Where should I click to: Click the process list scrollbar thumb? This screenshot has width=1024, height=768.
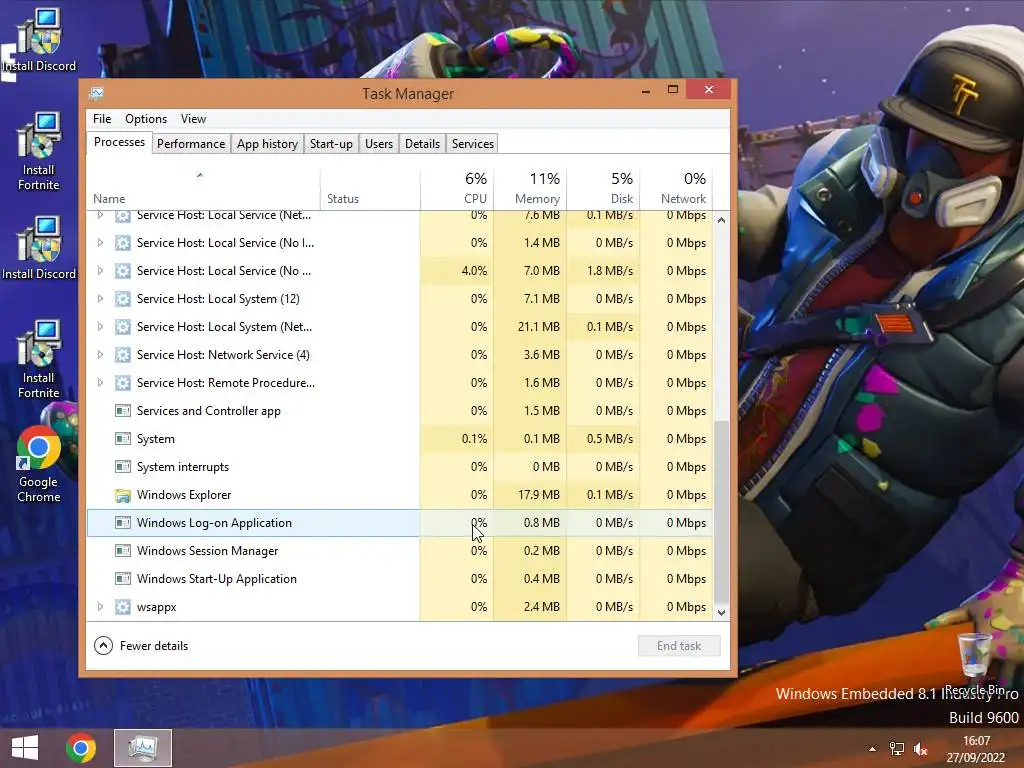[x=721, y=513]
